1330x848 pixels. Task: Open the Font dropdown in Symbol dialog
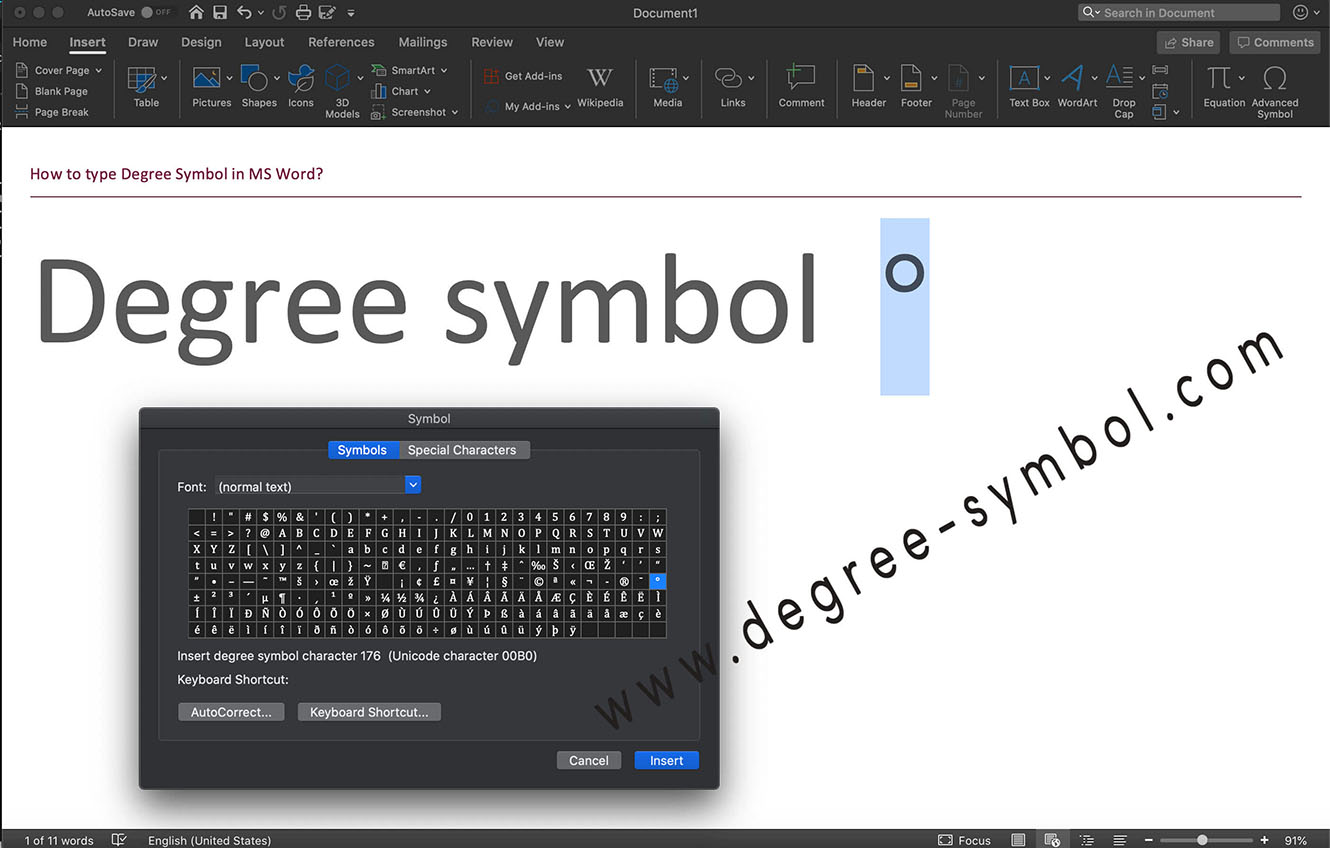(412, 484)
